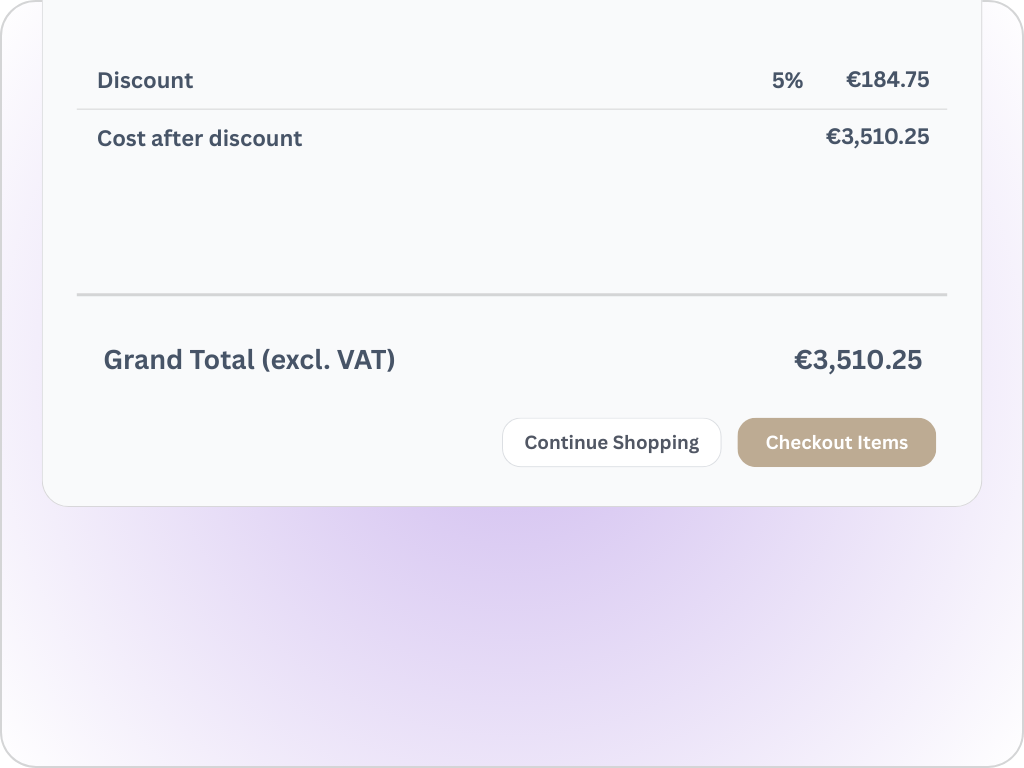Select the €3,510.25 grand total amount
The height and width of the screenshot is (768, 1024).
858,360
